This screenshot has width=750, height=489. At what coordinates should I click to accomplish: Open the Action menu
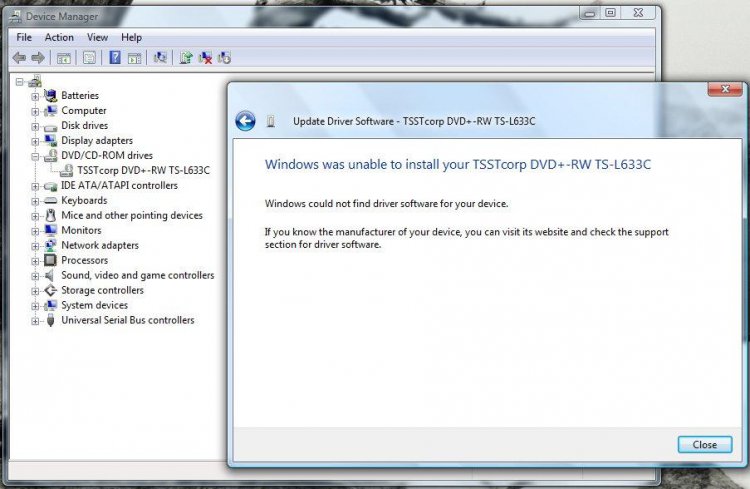(59, 37)
